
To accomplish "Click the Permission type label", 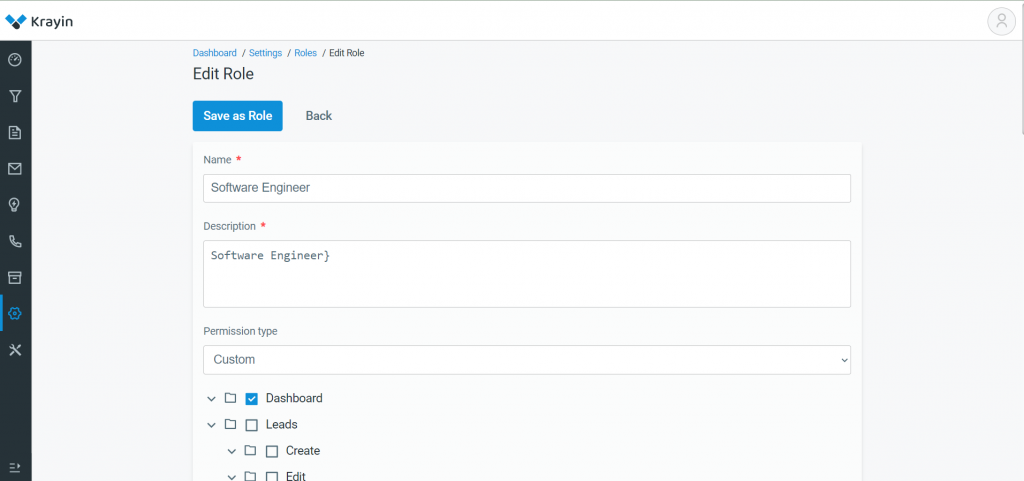I will pos(240,331).
